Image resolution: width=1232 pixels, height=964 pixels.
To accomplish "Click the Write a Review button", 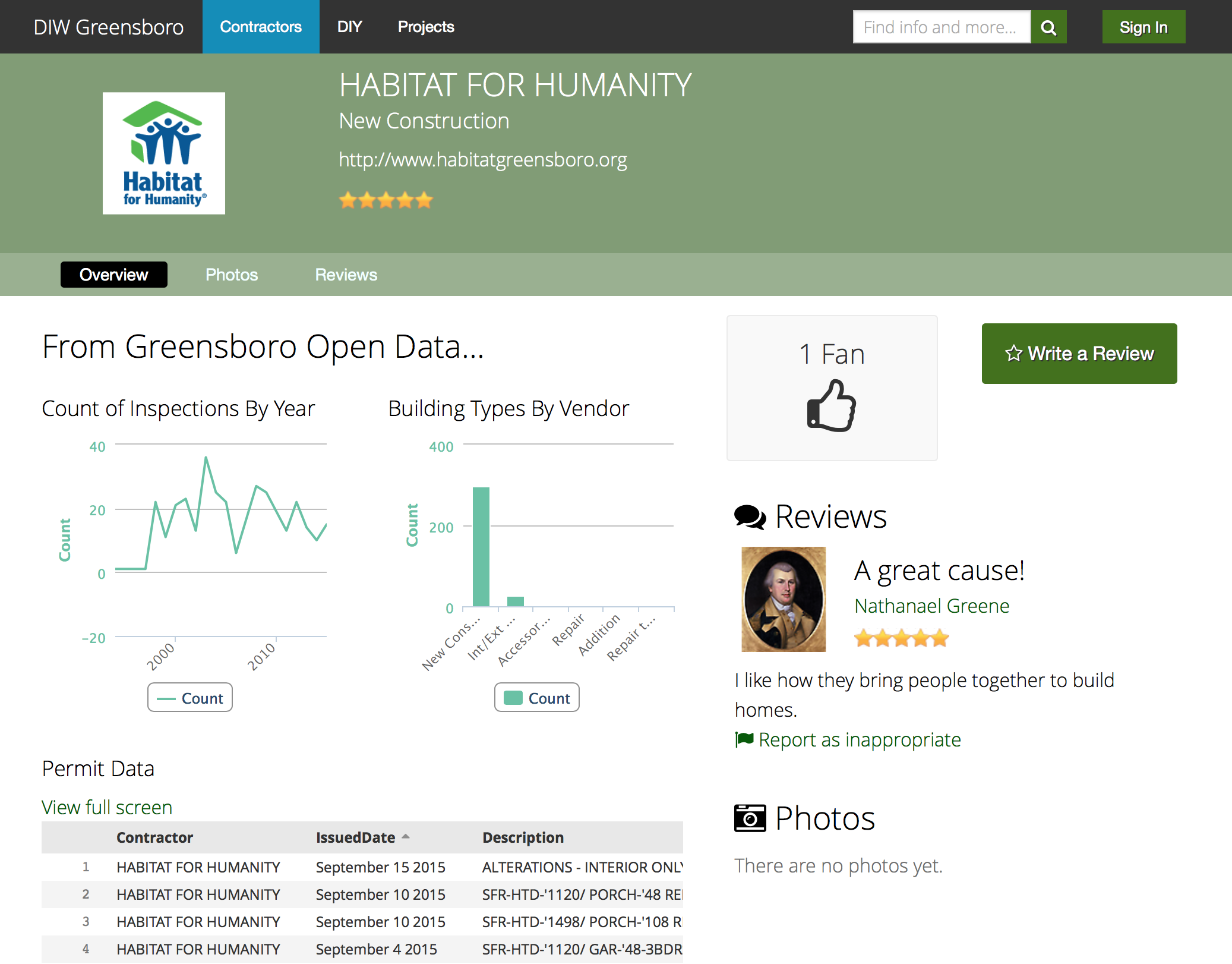I will click(1079, 354).
